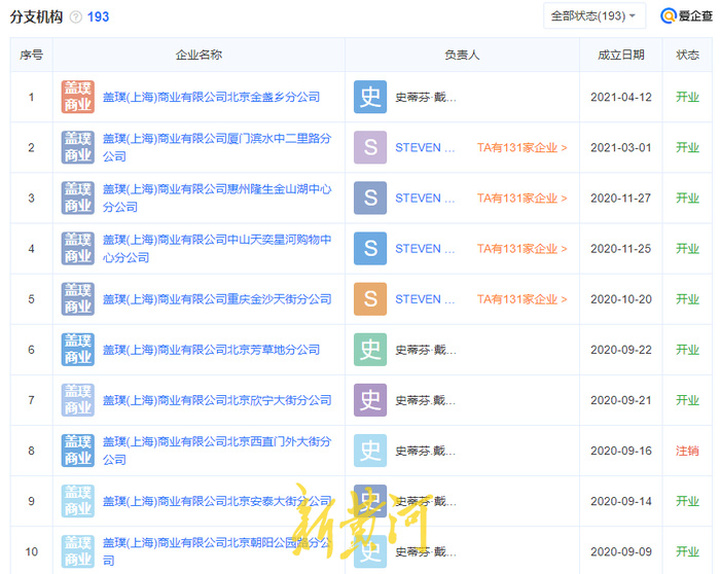Image resolution: width=720 pixels, height=574 pixels.
Task: Open TA有131家企业 link in row 2
Action: [x=521, y=148]
